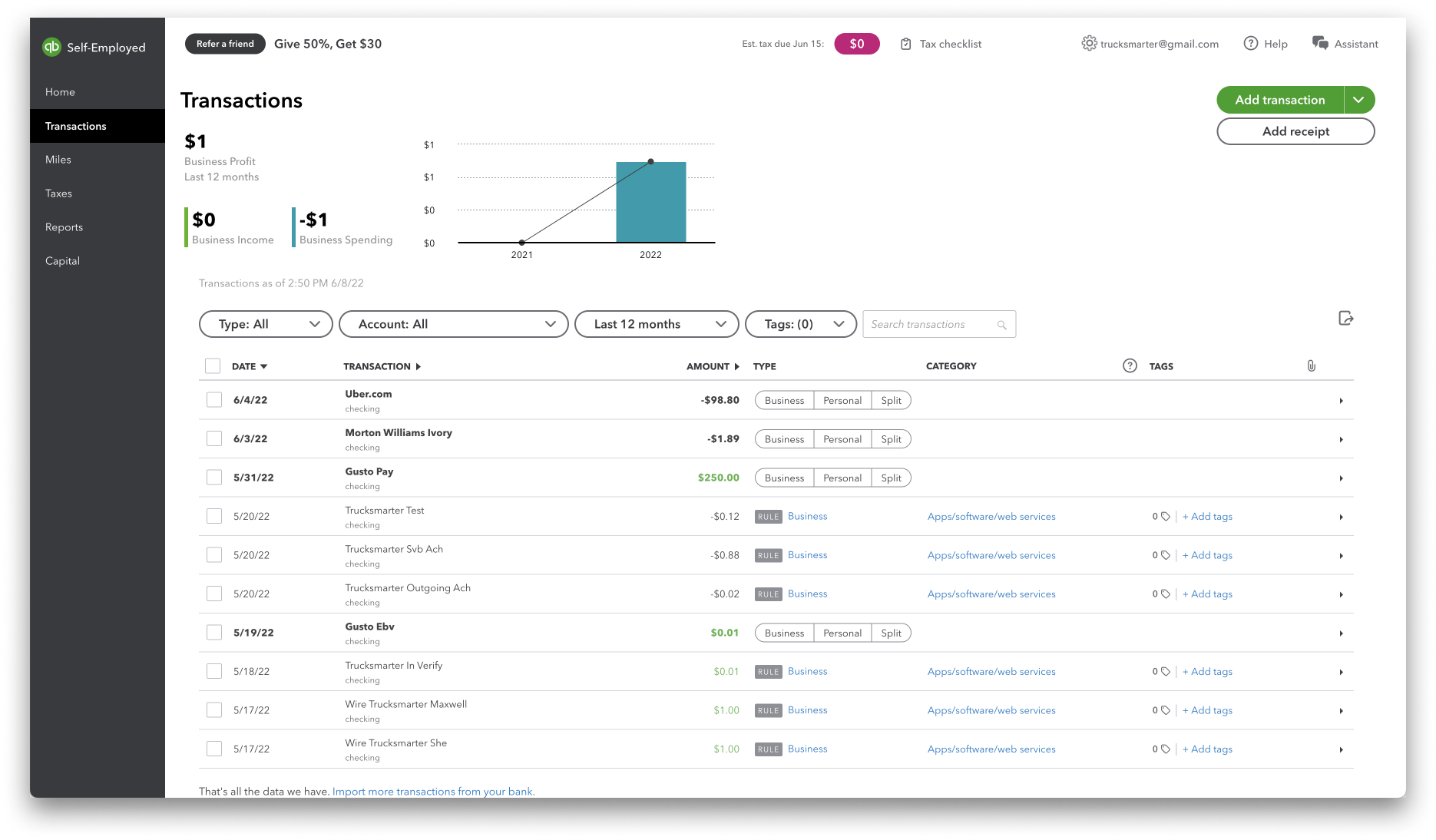Open the Add transaction dropdown arrow
Screen dimensions: 1436x840
click(1359, 100)
